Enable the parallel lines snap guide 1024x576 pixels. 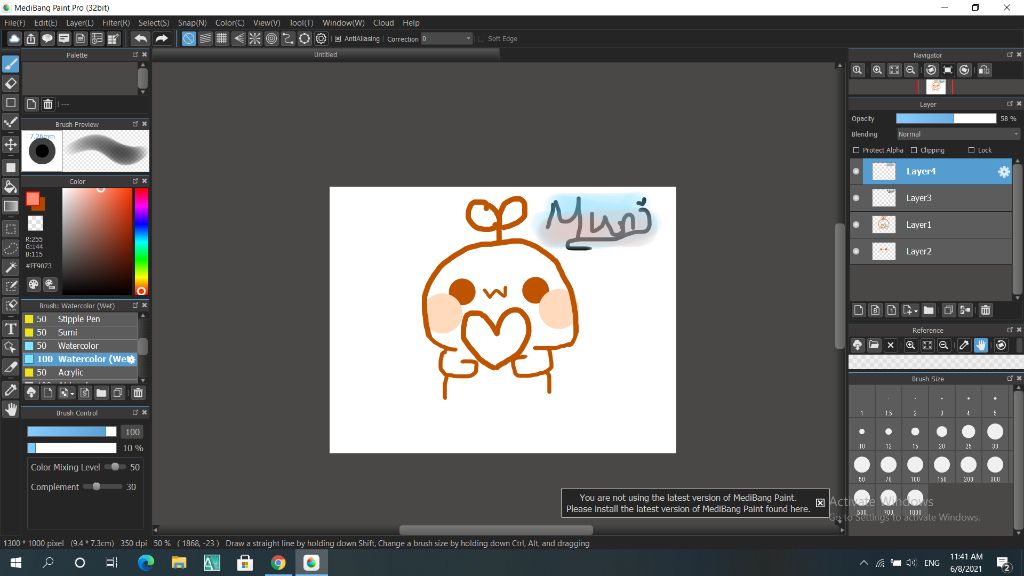pyautogui.click(x=205, y=39)
